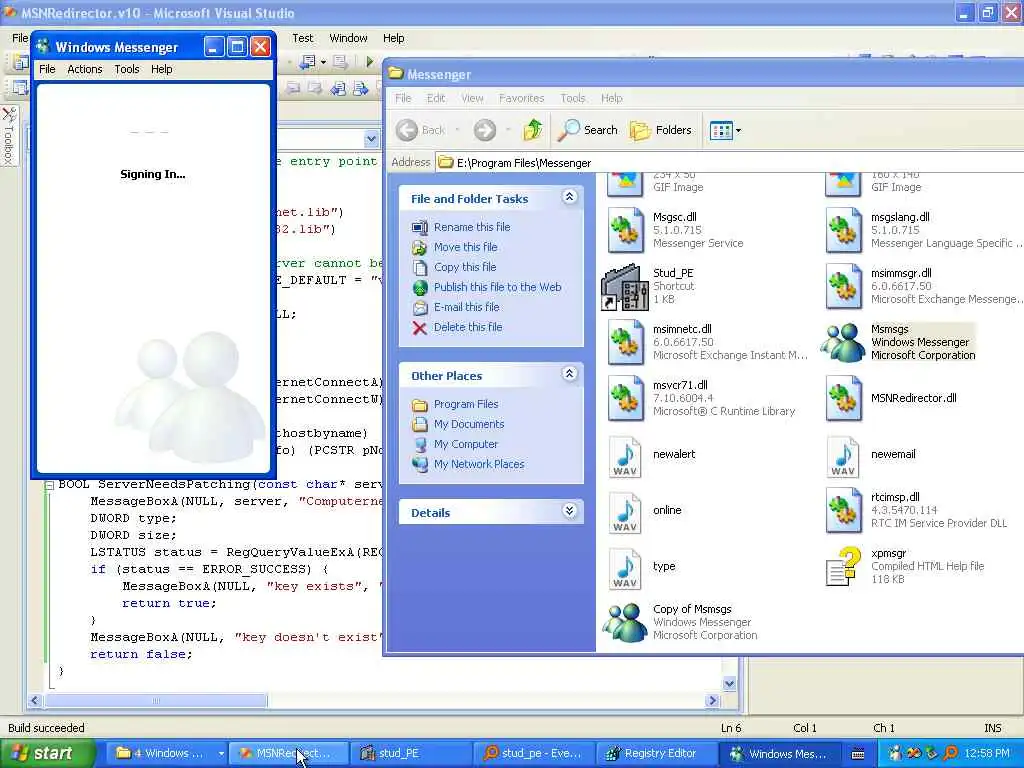The height and width of the screenshot is (768, 1024).
Task: Click Explorer Forward arrow button
Action: tap(485, 130)
